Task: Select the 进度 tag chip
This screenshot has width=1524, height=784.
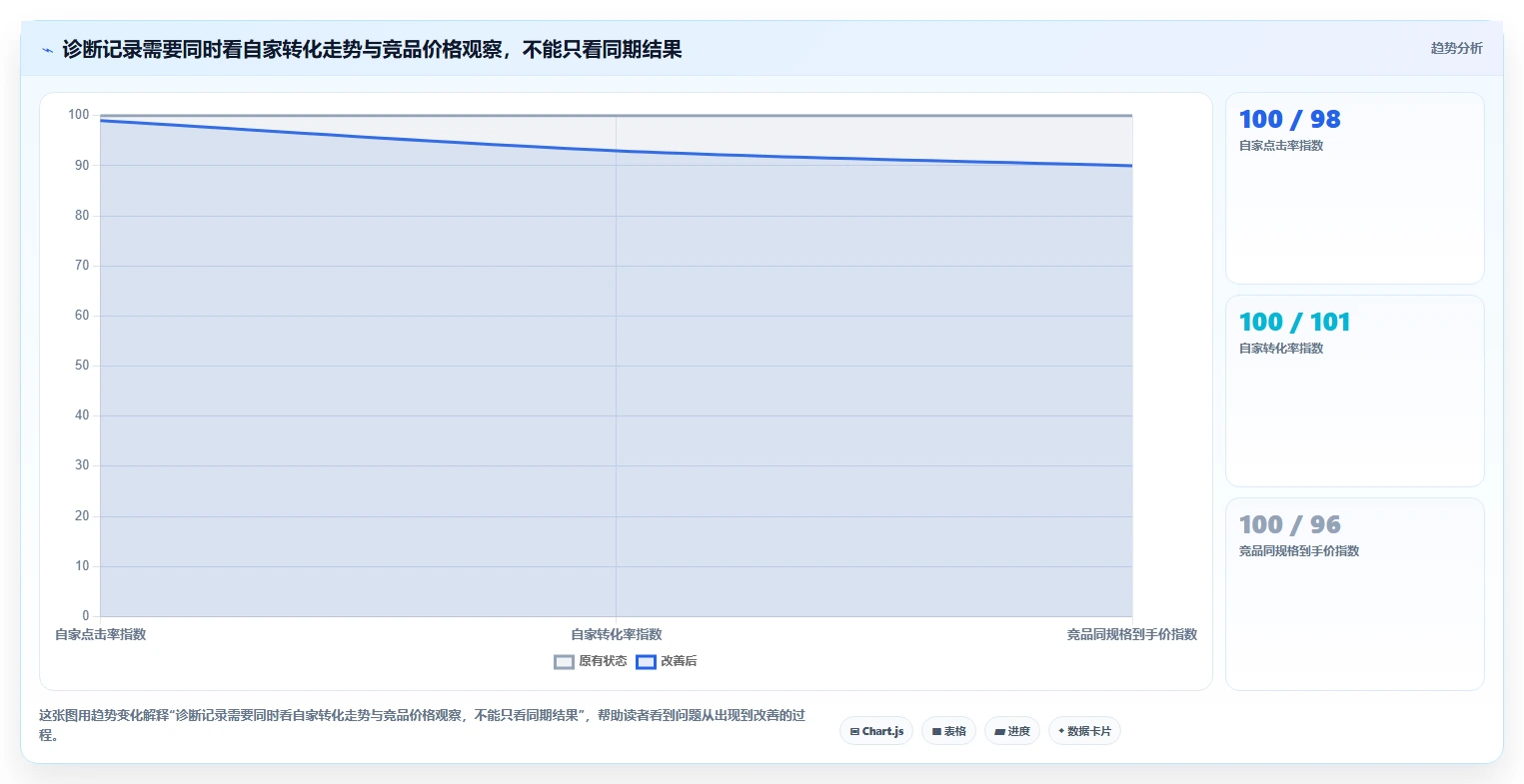Action: click(1011, 731)
